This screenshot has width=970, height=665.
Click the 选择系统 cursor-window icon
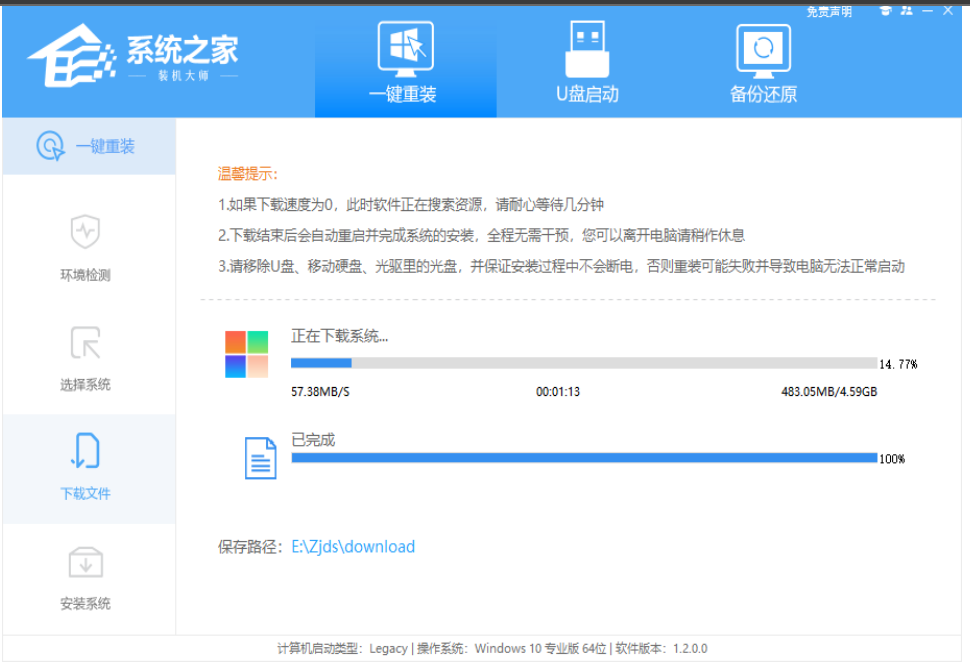coord(85,343)
